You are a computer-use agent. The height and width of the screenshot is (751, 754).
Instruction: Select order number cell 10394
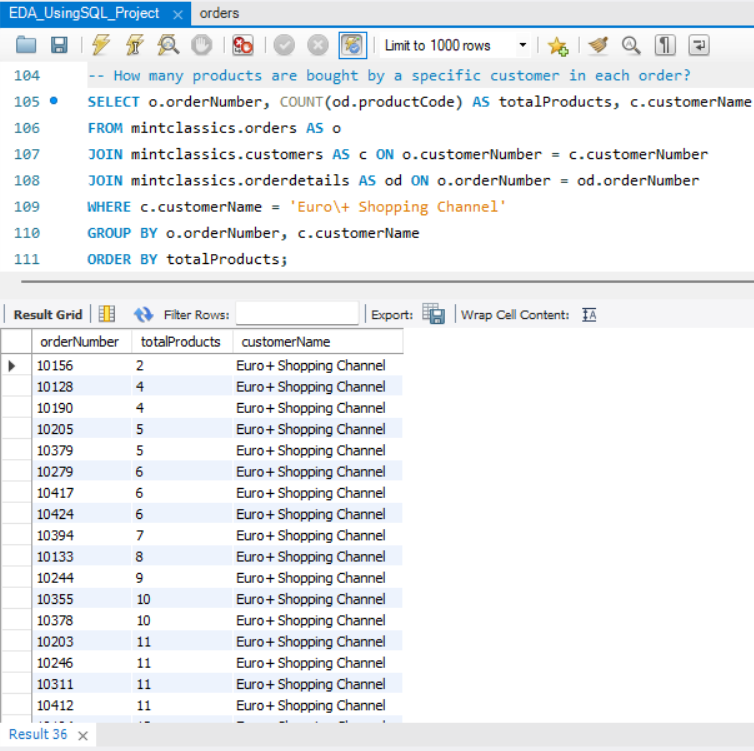point(82,535)
